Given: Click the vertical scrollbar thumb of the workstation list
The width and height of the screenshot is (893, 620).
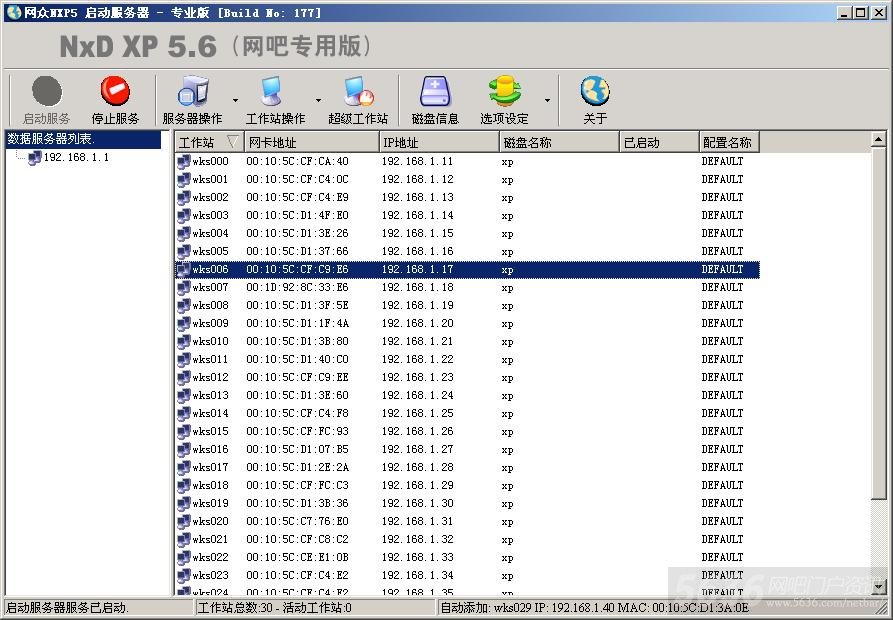Looking at the screenshot, I should coord(878,323).
